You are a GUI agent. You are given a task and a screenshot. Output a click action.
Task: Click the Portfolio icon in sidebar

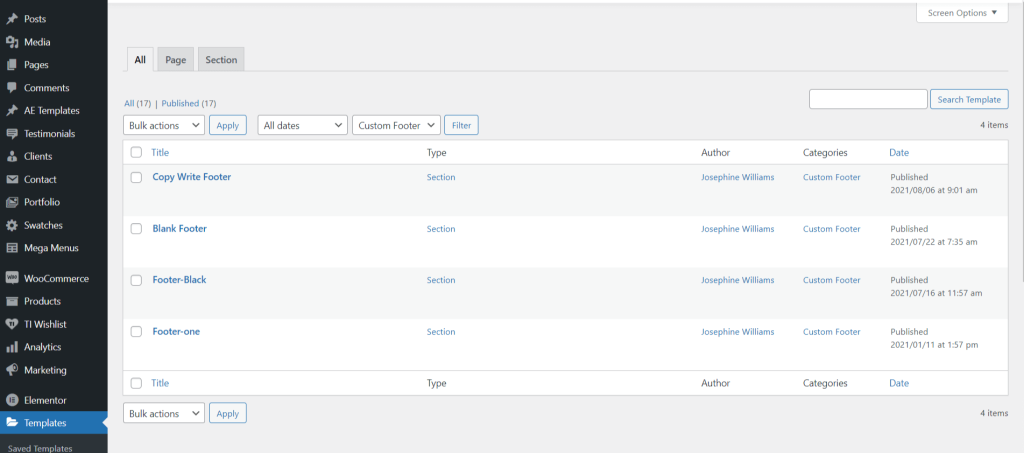coord(12,202)
